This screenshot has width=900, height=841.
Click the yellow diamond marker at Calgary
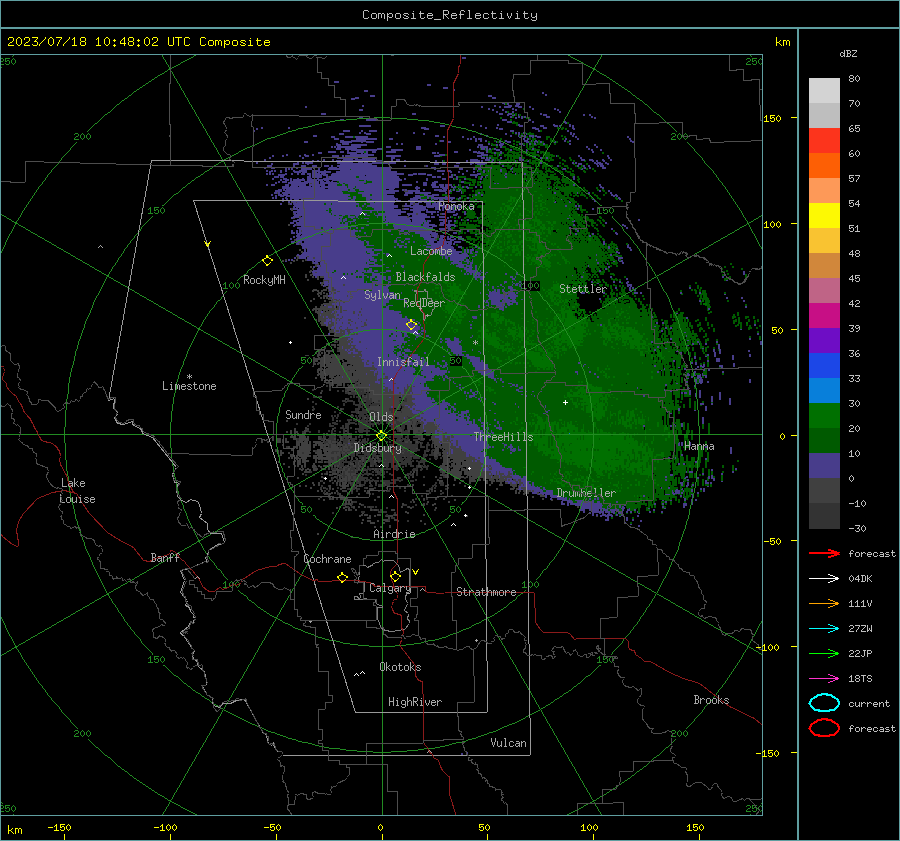pyautogui.click(x=395, y=576)
